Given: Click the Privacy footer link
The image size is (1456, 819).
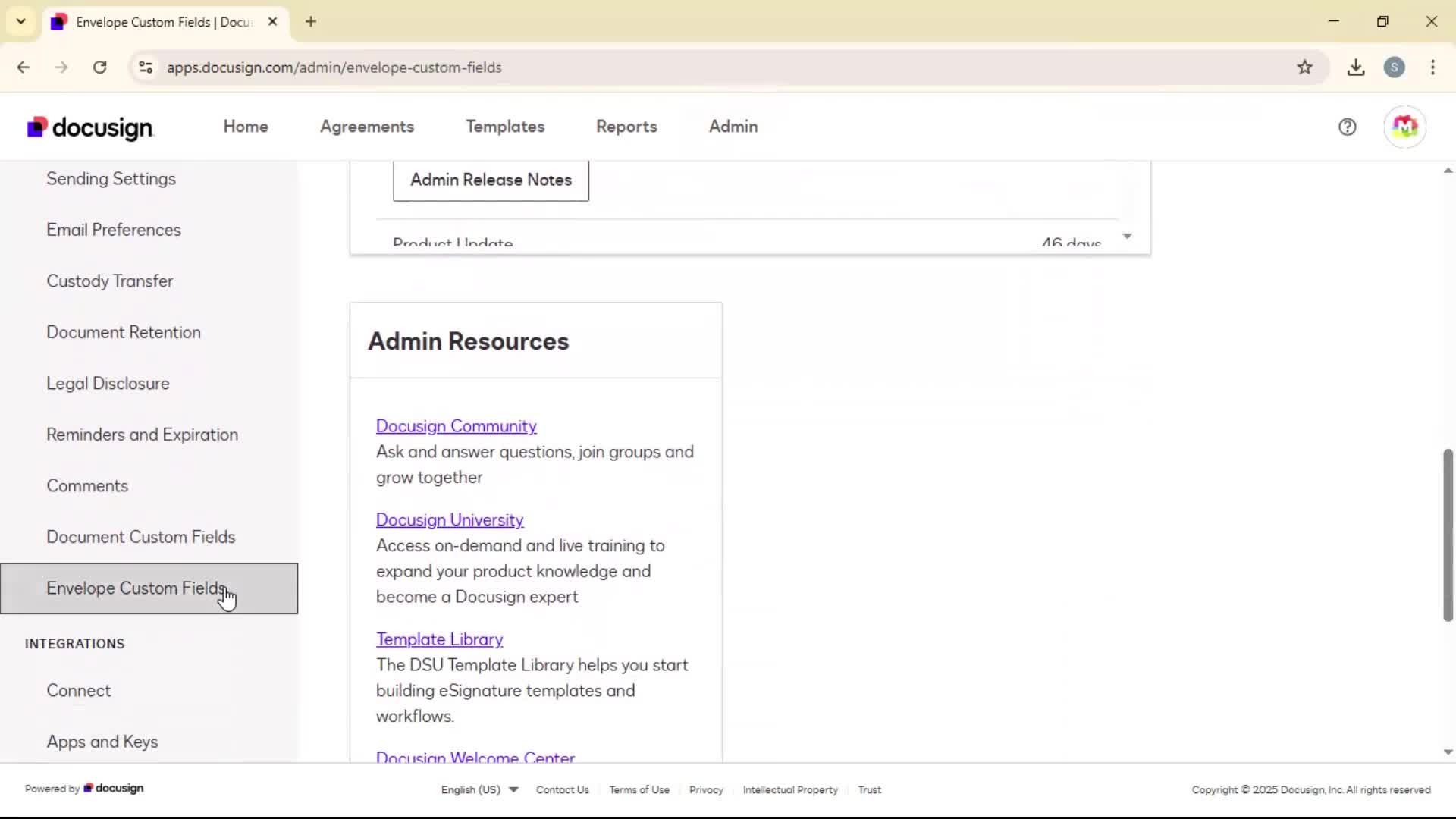Looking at the screenshot, I should (706, 789).
